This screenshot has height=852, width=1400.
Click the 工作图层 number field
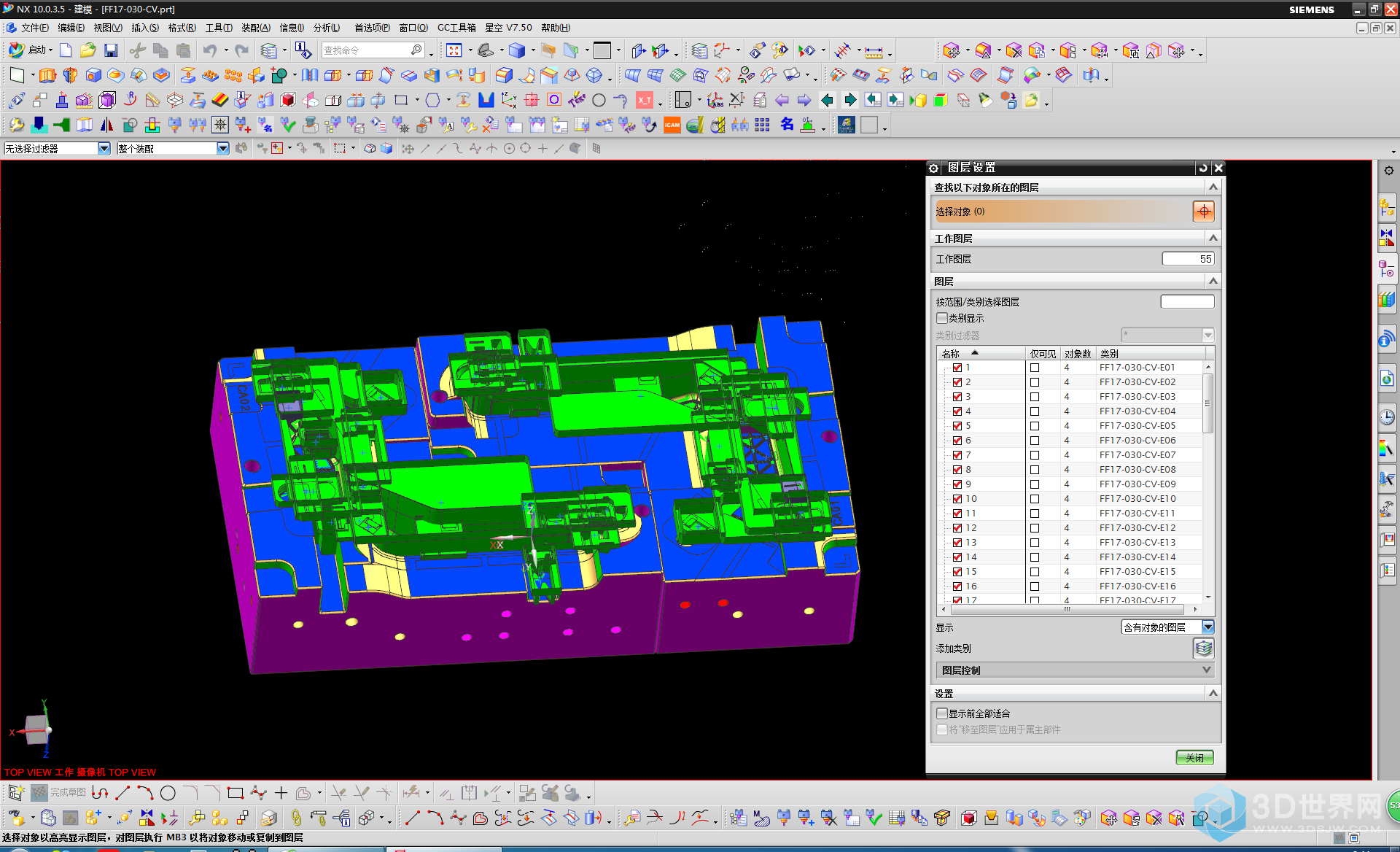1188,259
